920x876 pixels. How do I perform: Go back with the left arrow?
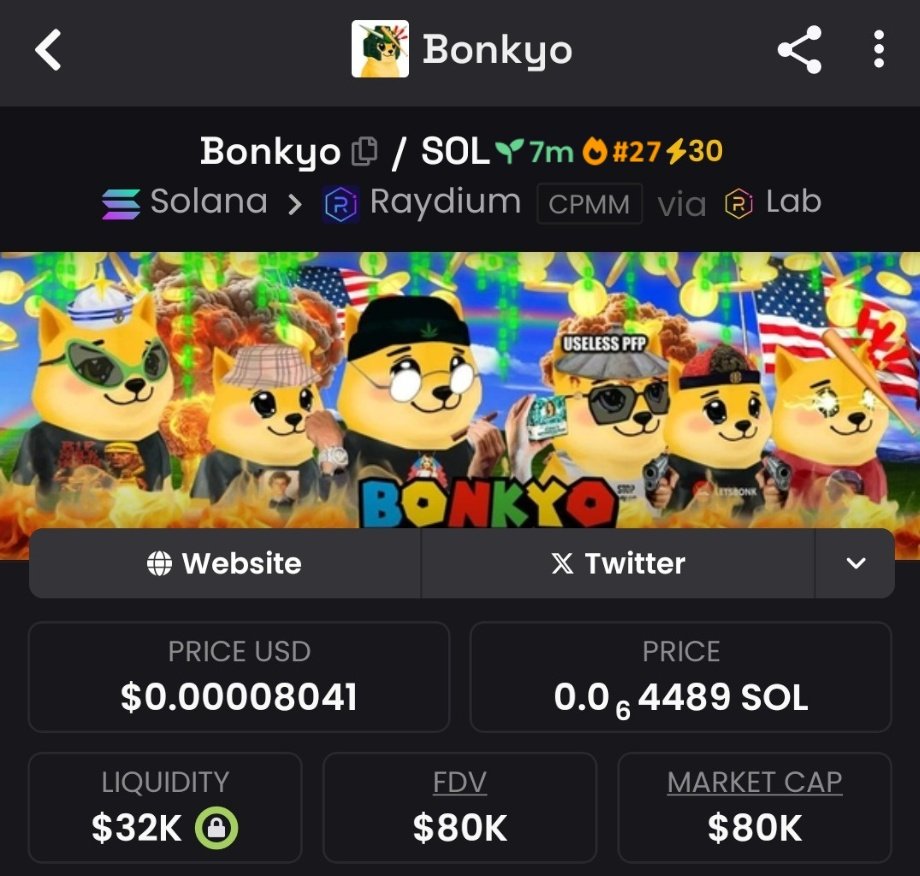click(48, 50)
